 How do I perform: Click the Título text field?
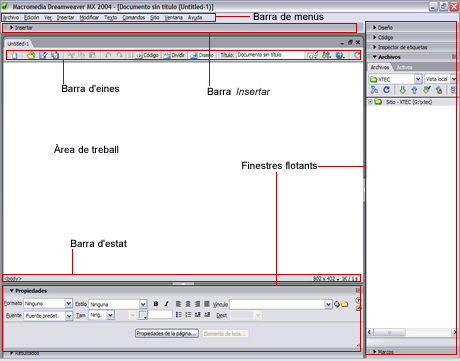coord(270,55)
